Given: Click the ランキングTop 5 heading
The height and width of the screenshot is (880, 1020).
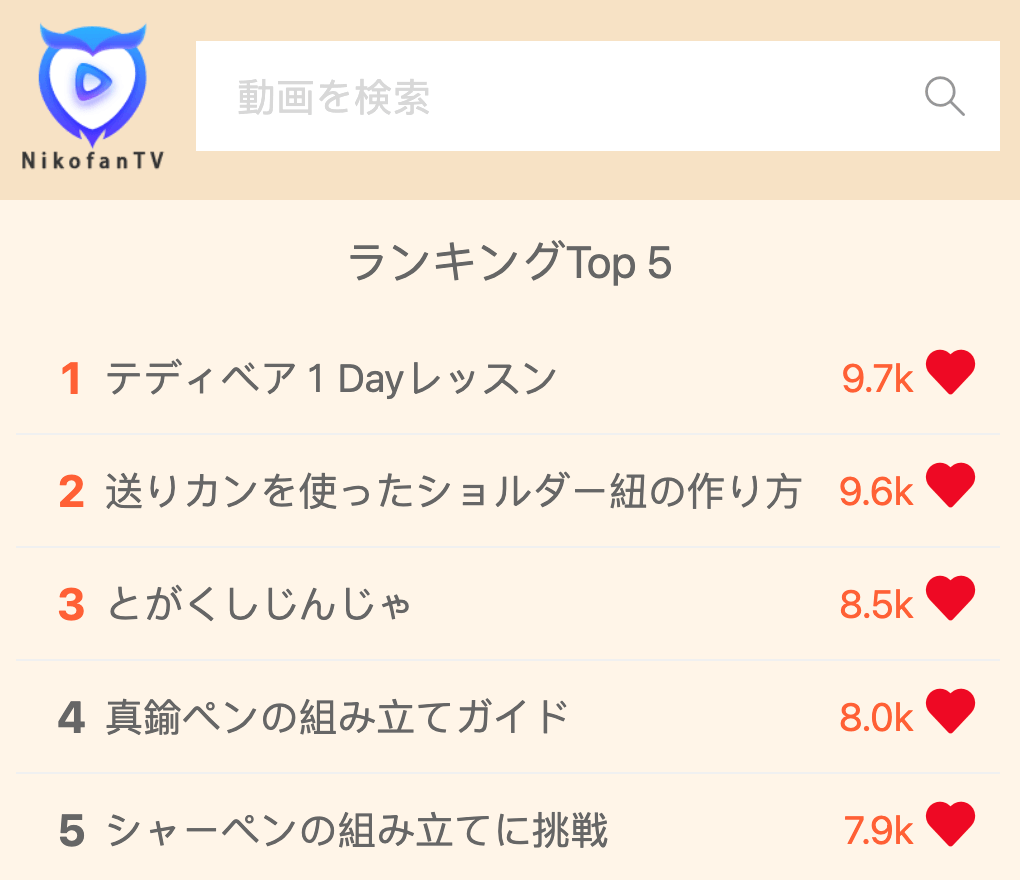Looking at the screenshot, I should (510, 262).
